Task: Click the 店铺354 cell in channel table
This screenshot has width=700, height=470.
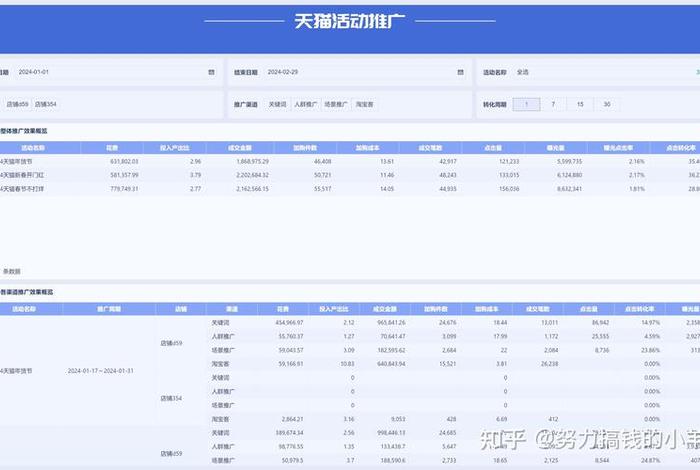Action: pyautogui.click(x=171, y=398)
